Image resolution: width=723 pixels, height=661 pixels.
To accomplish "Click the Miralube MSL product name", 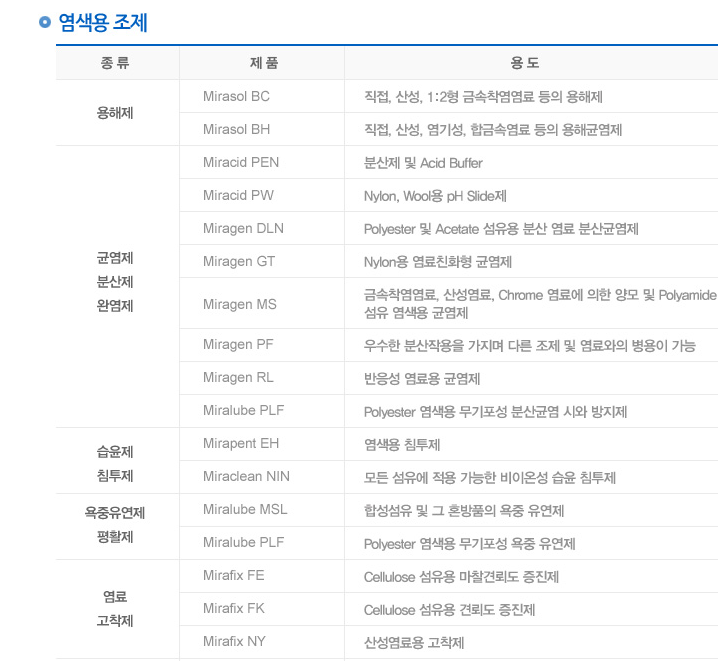I will (x=245, y=509).
